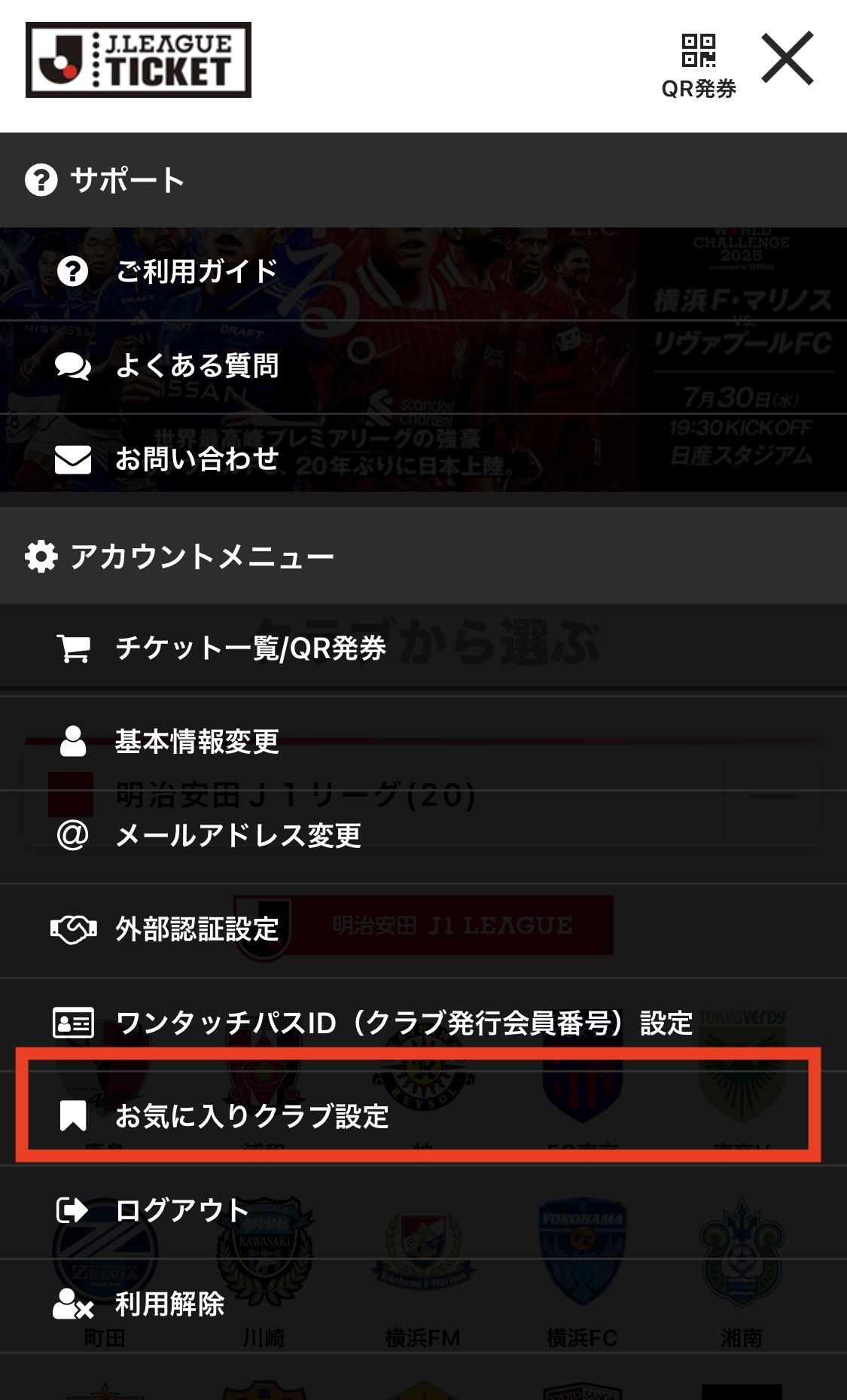Open the お問い合わせ contact link
This screenshot has width=847, height=1400.
[x=423, y=459]
